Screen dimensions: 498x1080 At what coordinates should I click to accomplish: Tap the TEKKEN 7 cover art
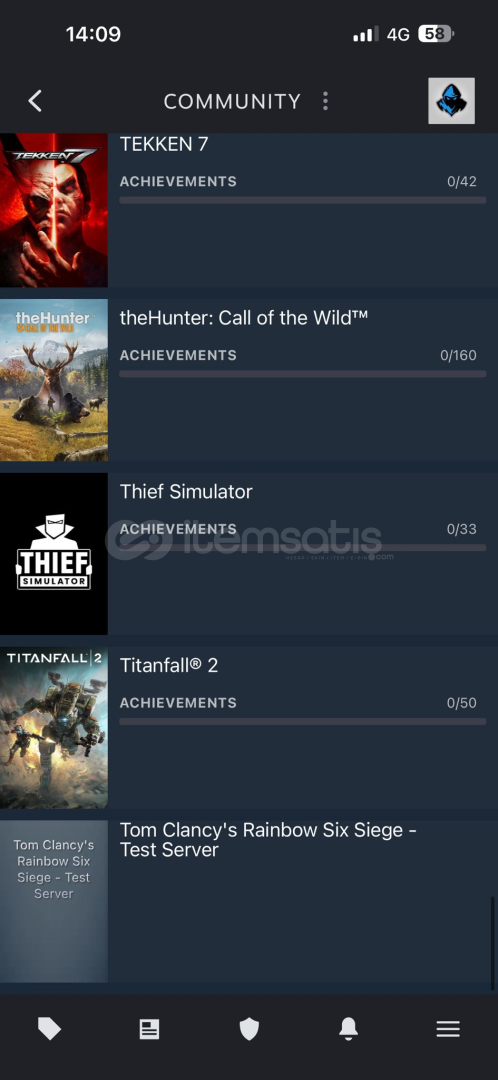click(54, 209)
